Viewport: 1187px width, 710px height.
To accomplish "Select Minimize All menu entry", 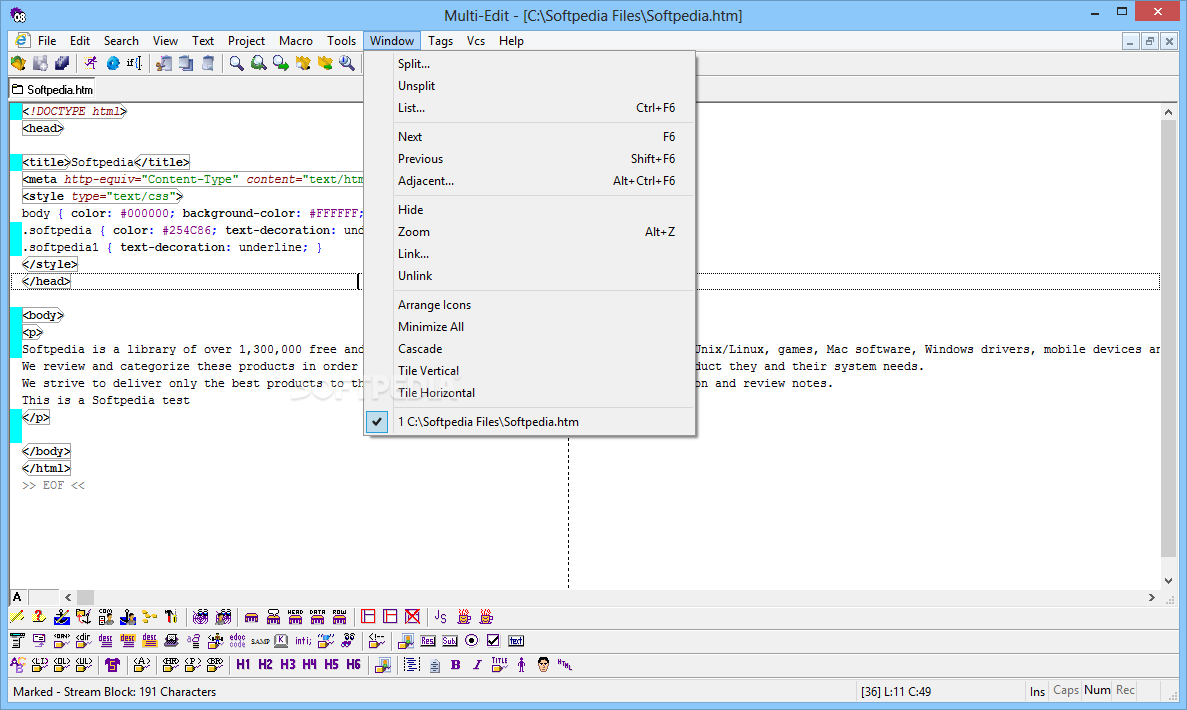I will pos(530,327).
